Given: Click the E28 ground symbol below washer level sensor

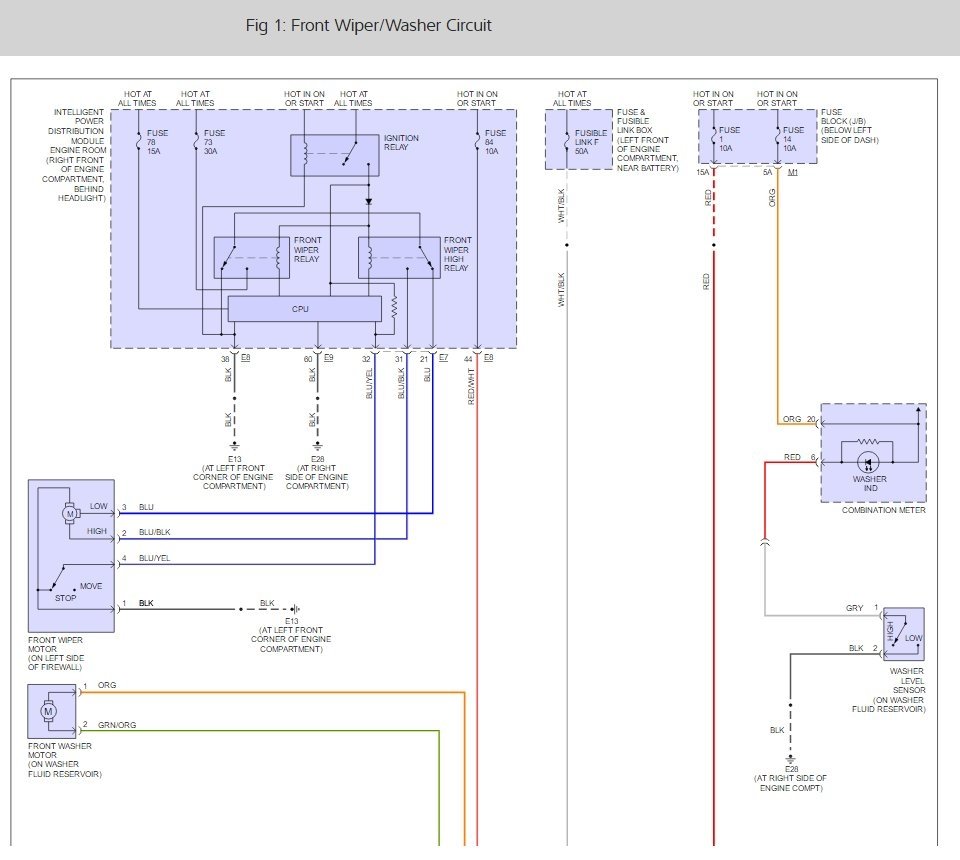Looking at the screenshot, I should pyautogui.click(x=790, y=759).
